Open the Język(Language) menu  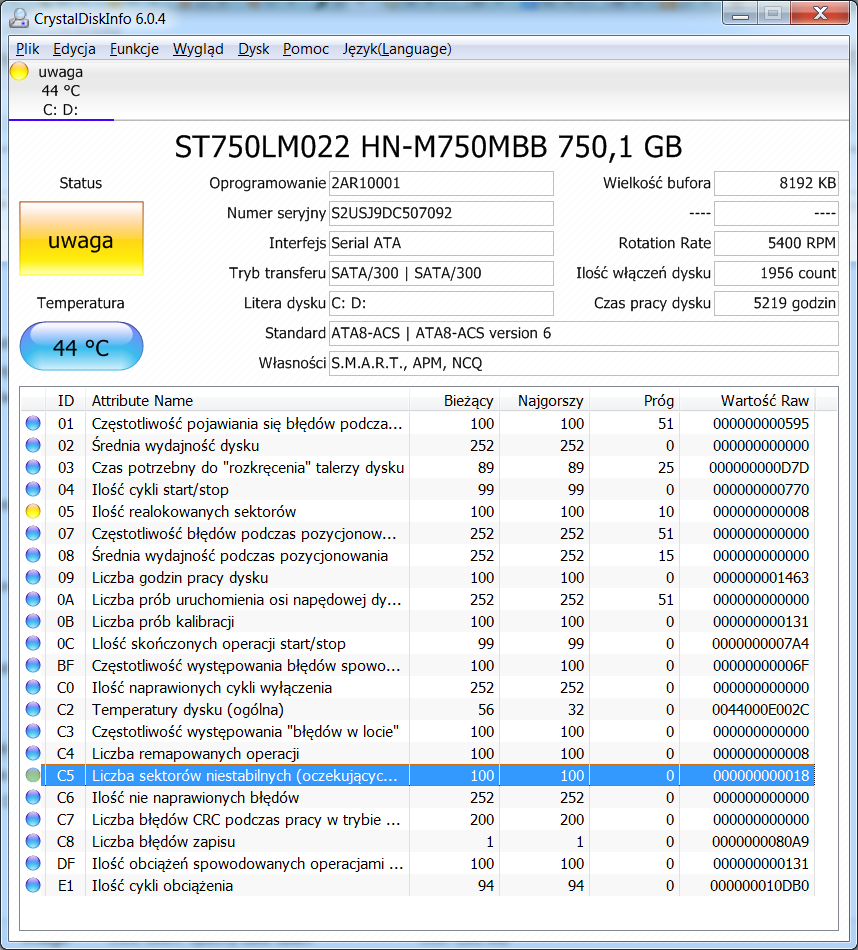pyautogui.click(x=397, y=49)
